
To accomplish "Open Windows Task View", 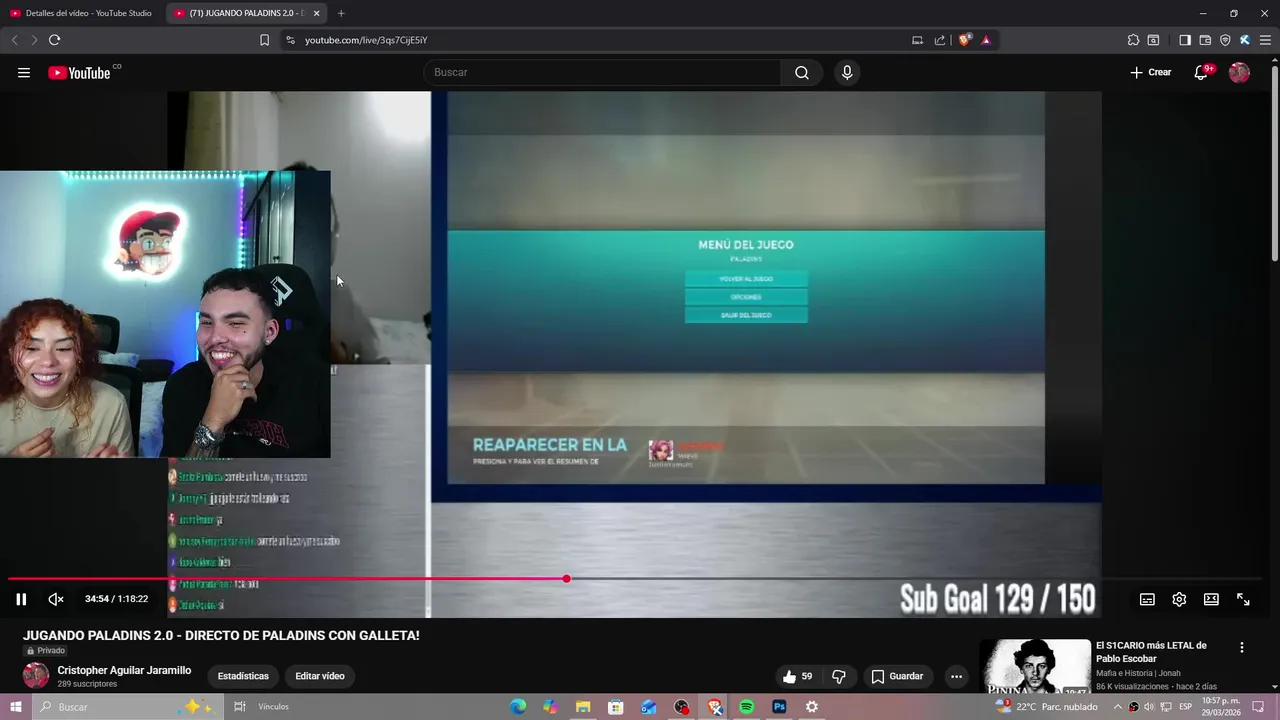I will (x=240, y=707).
